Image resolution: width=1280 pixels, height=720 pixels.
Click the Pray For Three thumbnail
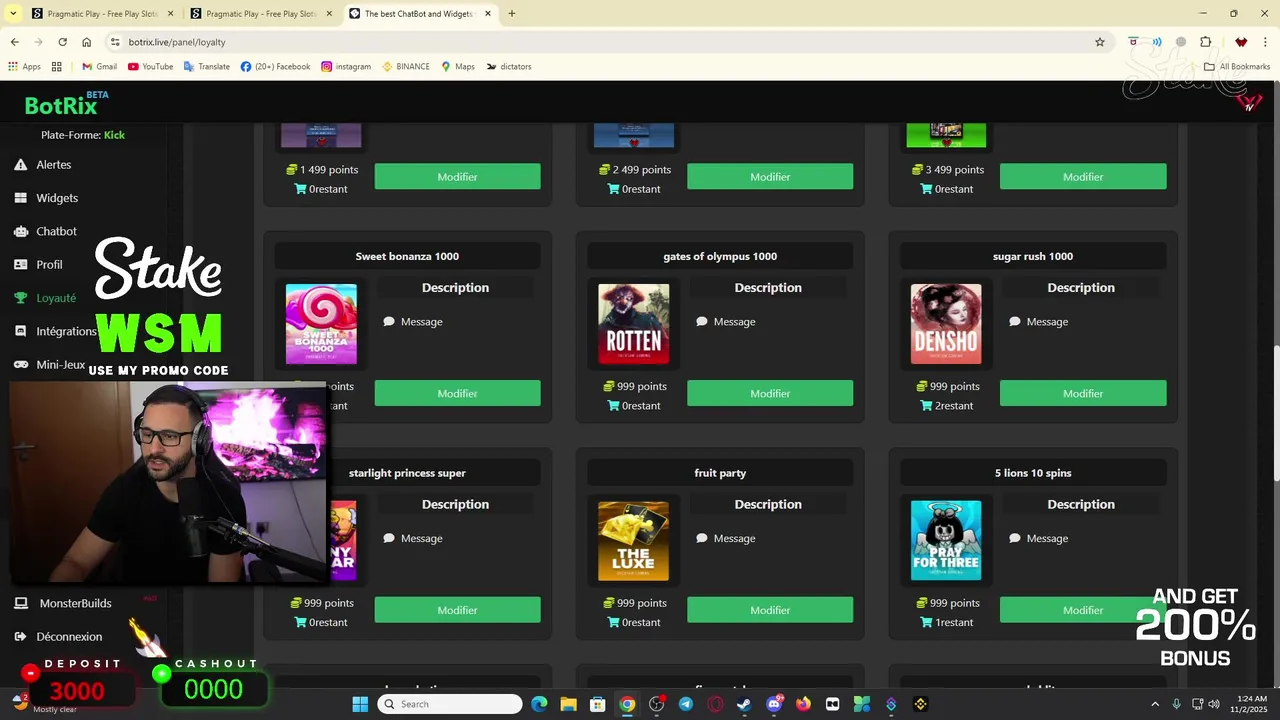946,541
